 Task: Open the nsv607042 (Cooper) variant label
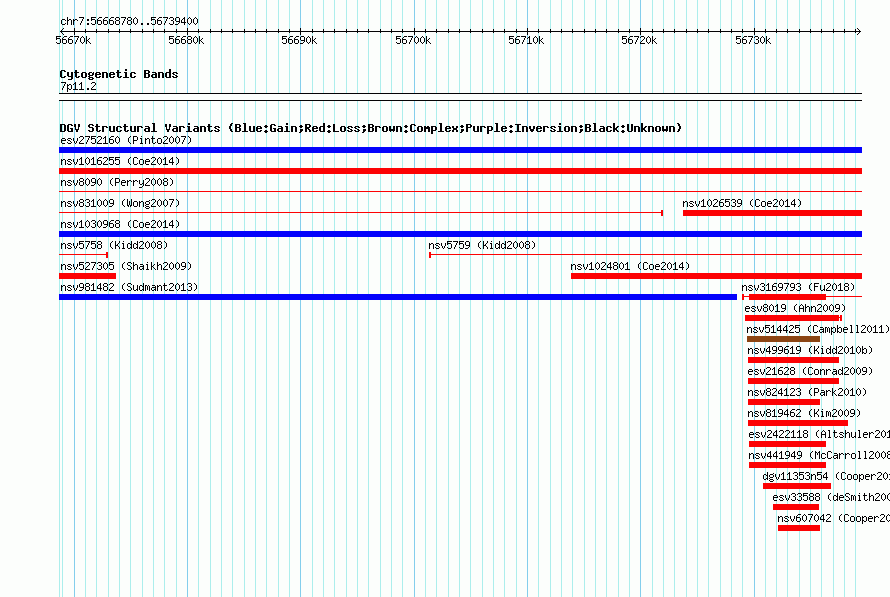(x=833, y=518)
